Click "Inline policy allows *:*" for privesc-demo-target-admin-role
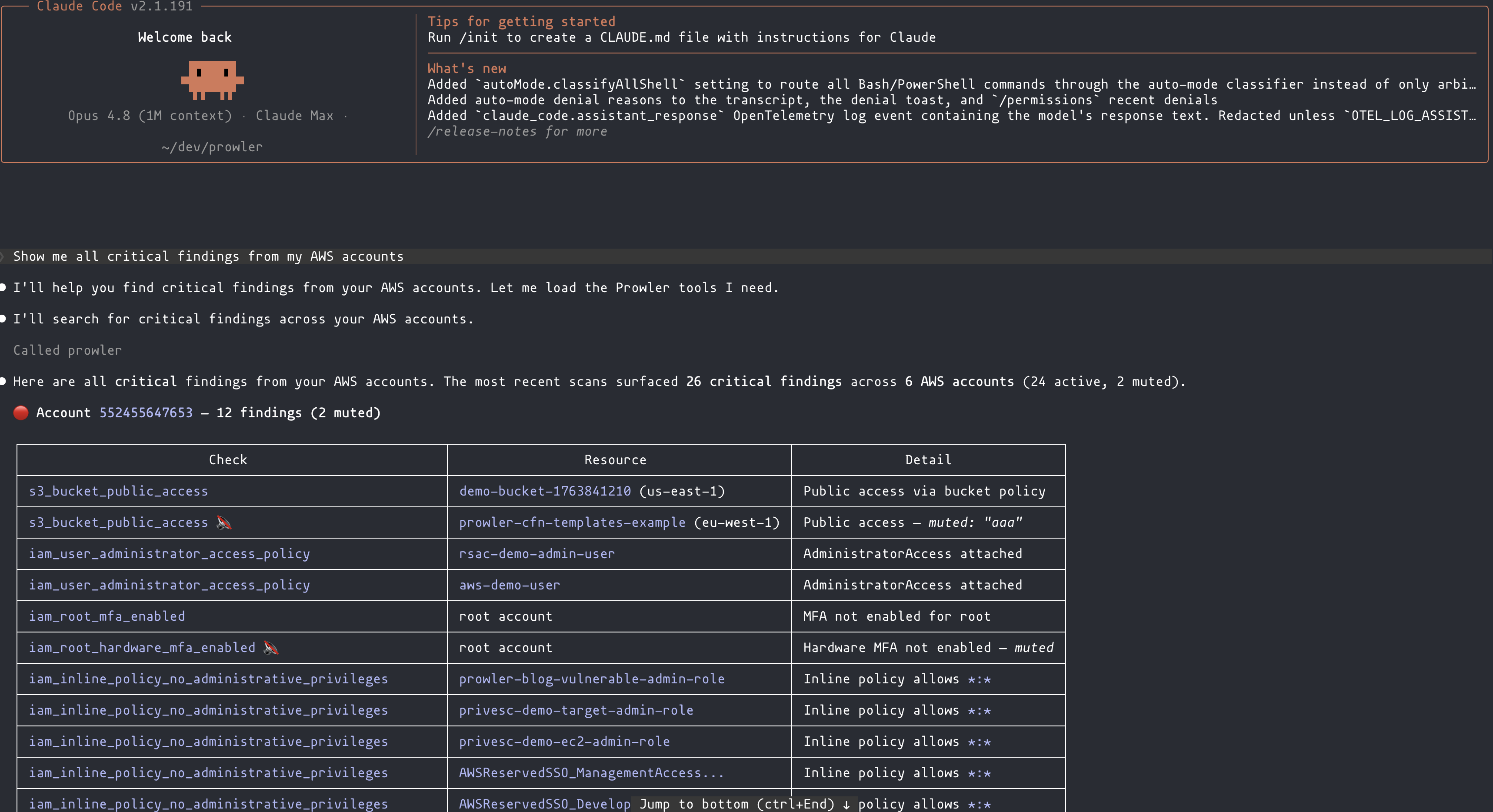1493x812 pixels. click(x=896, y=710)
